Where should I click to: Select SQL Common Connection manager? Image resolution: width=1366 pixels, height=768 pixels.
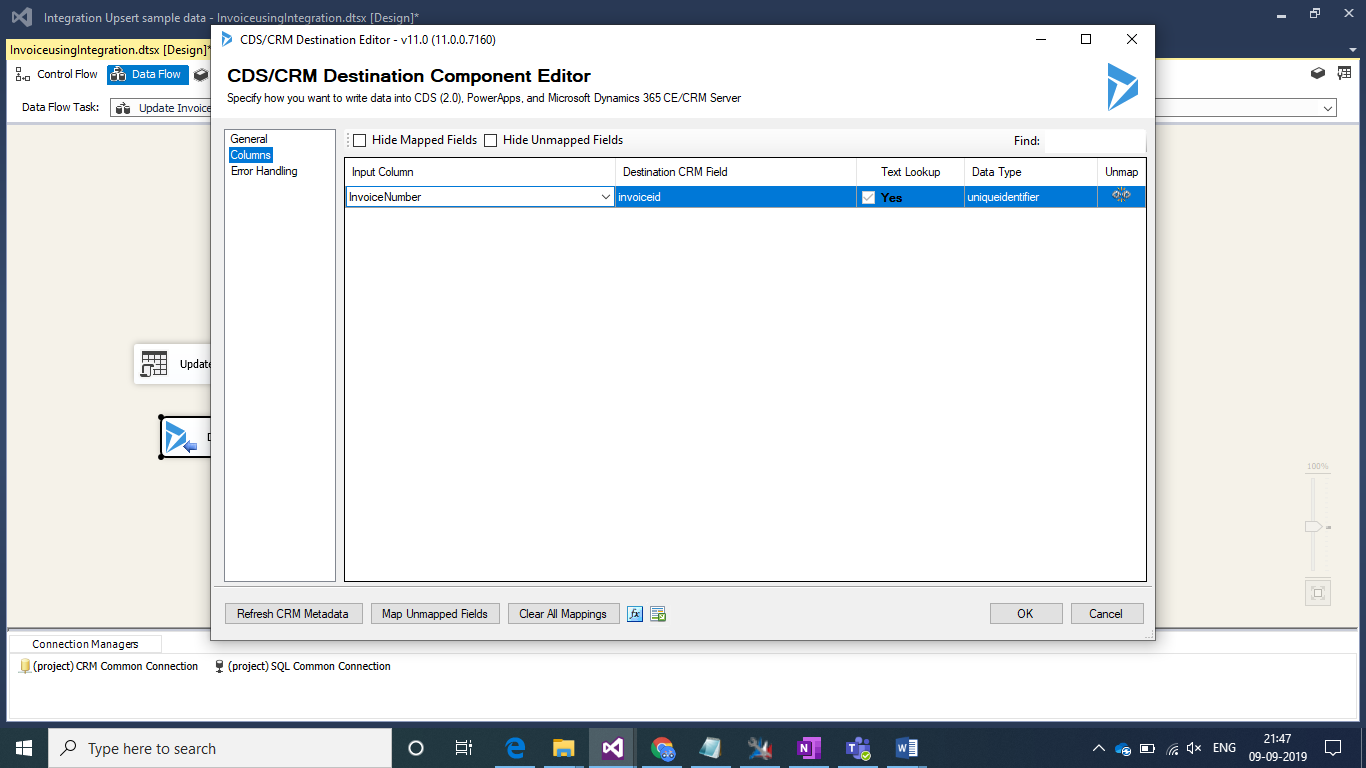(303, 666)
